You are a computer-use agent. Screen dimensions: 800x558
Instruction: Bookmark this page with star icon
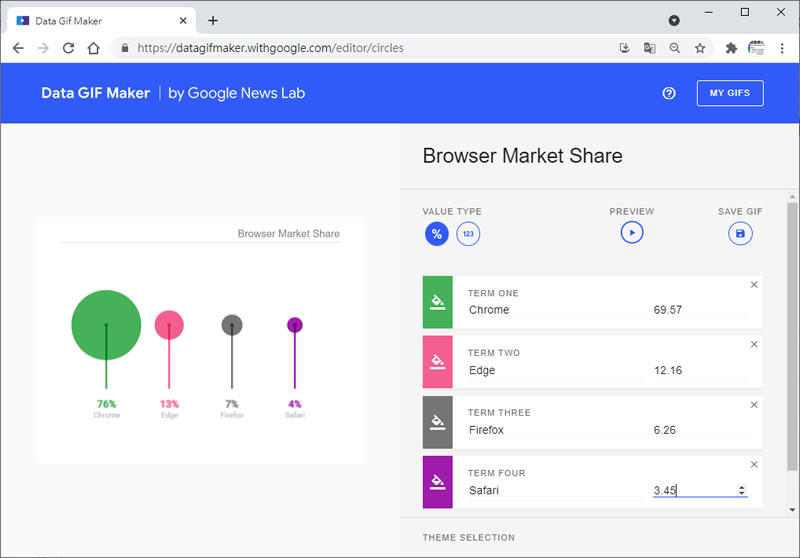click(x=700, y=47)
